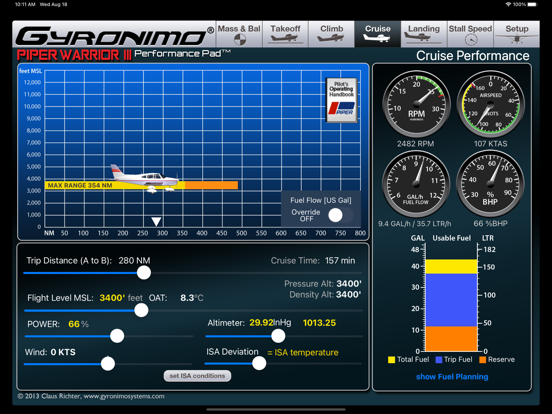Click the yellow 3400' flight level value
This screenshot has height=414, width=552.
(x=112, y=298)
